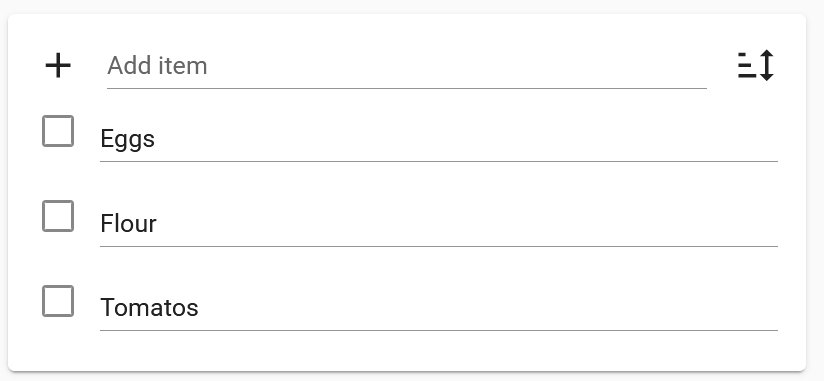Check off the last list item
Image resolution: width=824 pixels, height=381 pixels.
[58, 301]
